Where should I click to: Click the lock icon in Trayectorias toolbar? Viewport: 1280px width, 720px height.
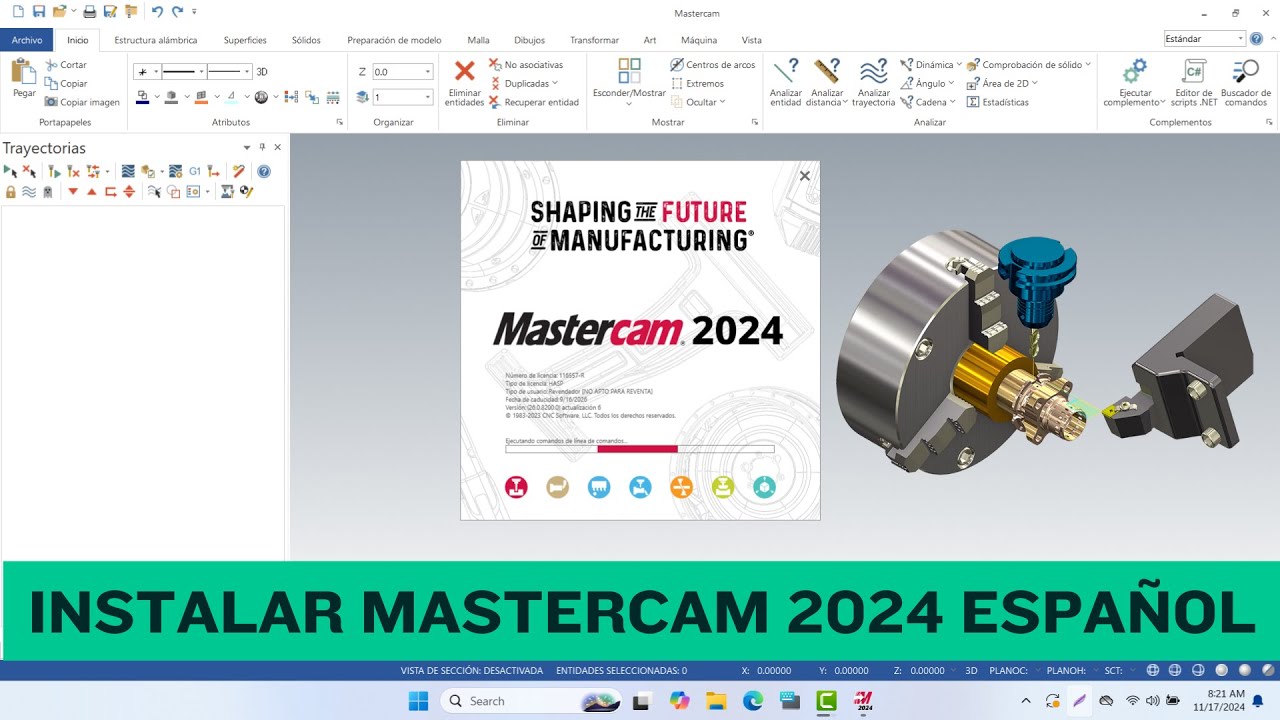coord(10,191)
